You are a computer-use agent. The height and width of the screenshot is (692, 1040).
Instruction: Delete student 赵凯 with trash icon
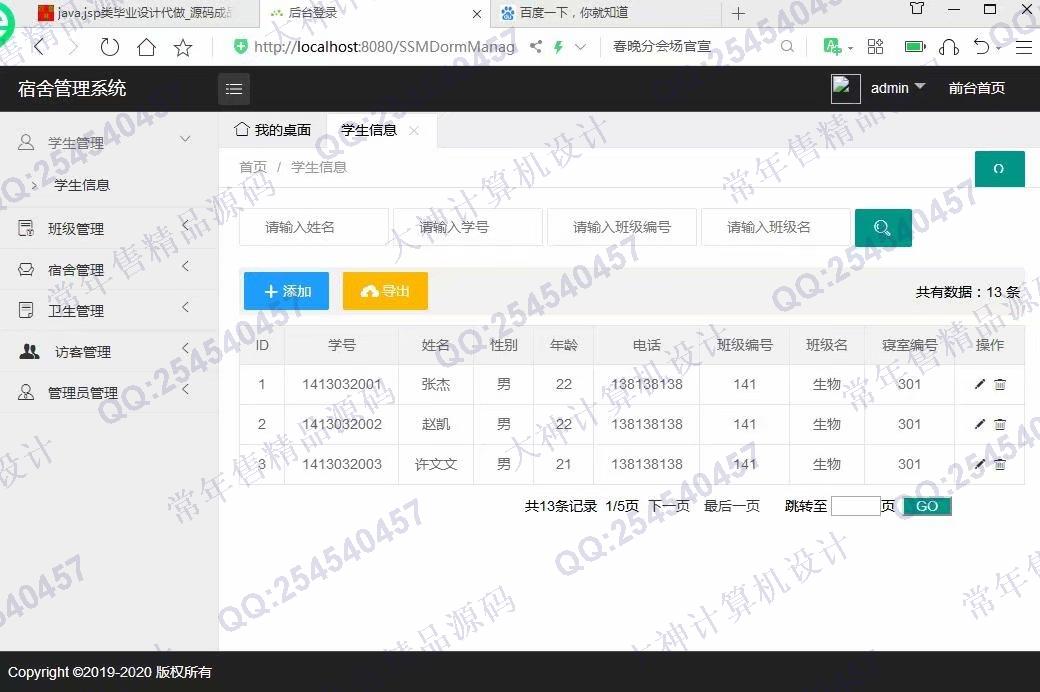pyautogui.click(x=1000, y=425)
